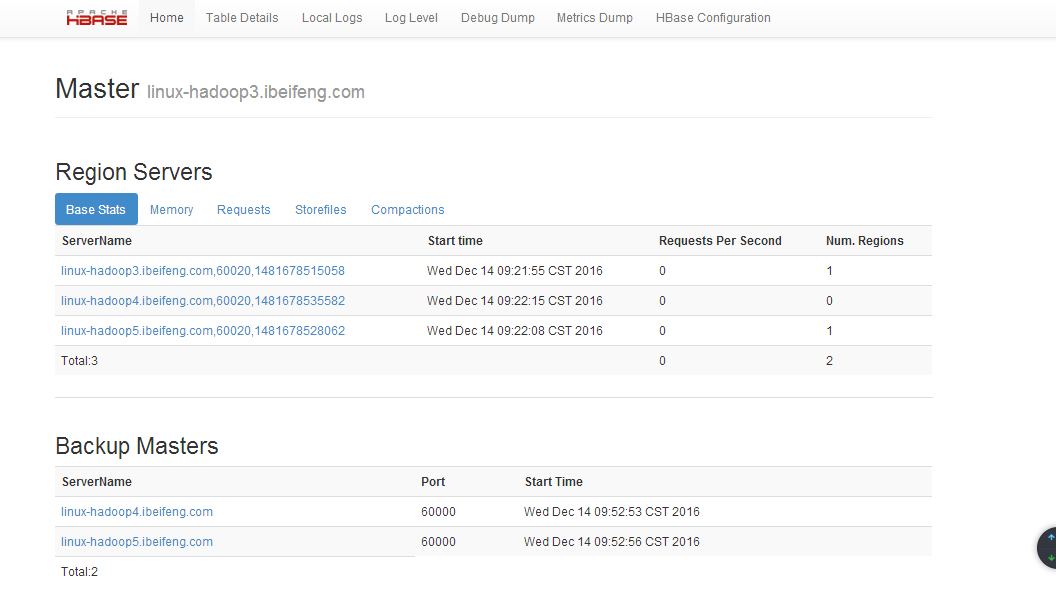
Task: Click the Total:2 backup masters cell
Action: coord(79,571)
